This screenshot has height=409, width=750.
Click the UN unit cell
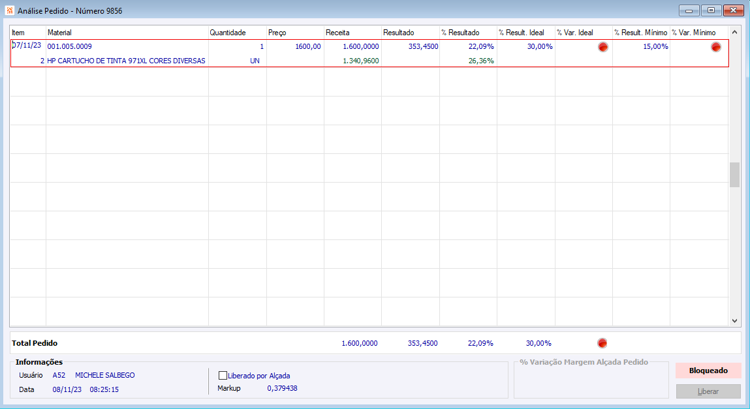254,61
